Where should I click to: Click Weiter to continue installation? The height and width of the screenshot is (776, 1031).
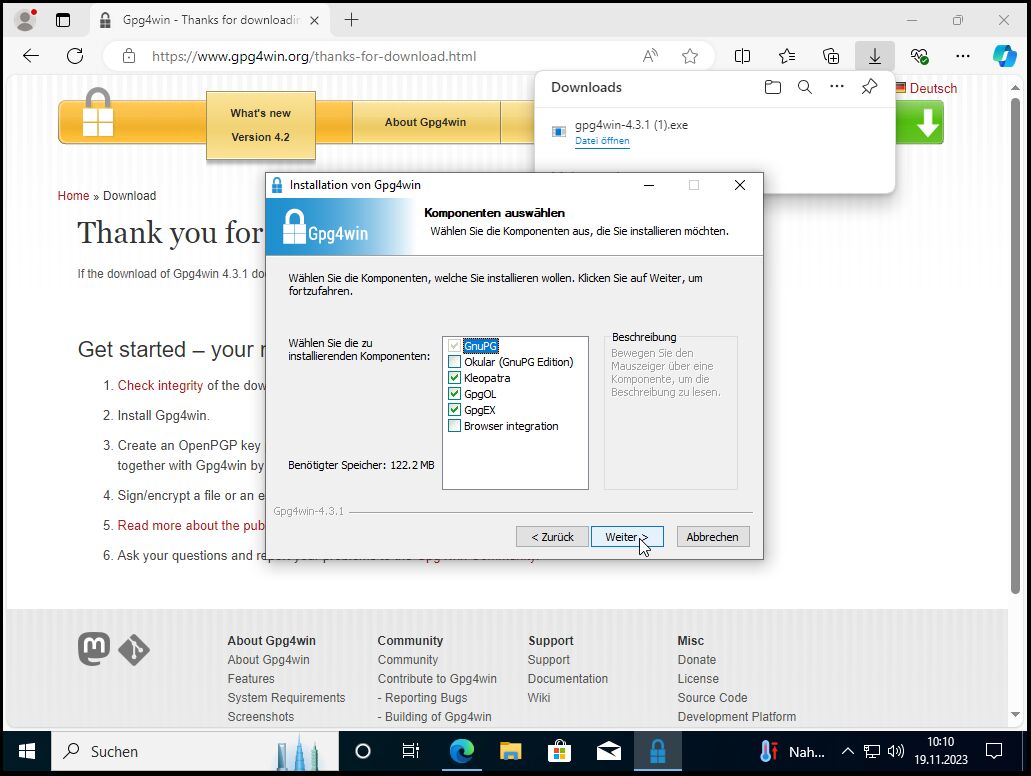coord(627,536)
